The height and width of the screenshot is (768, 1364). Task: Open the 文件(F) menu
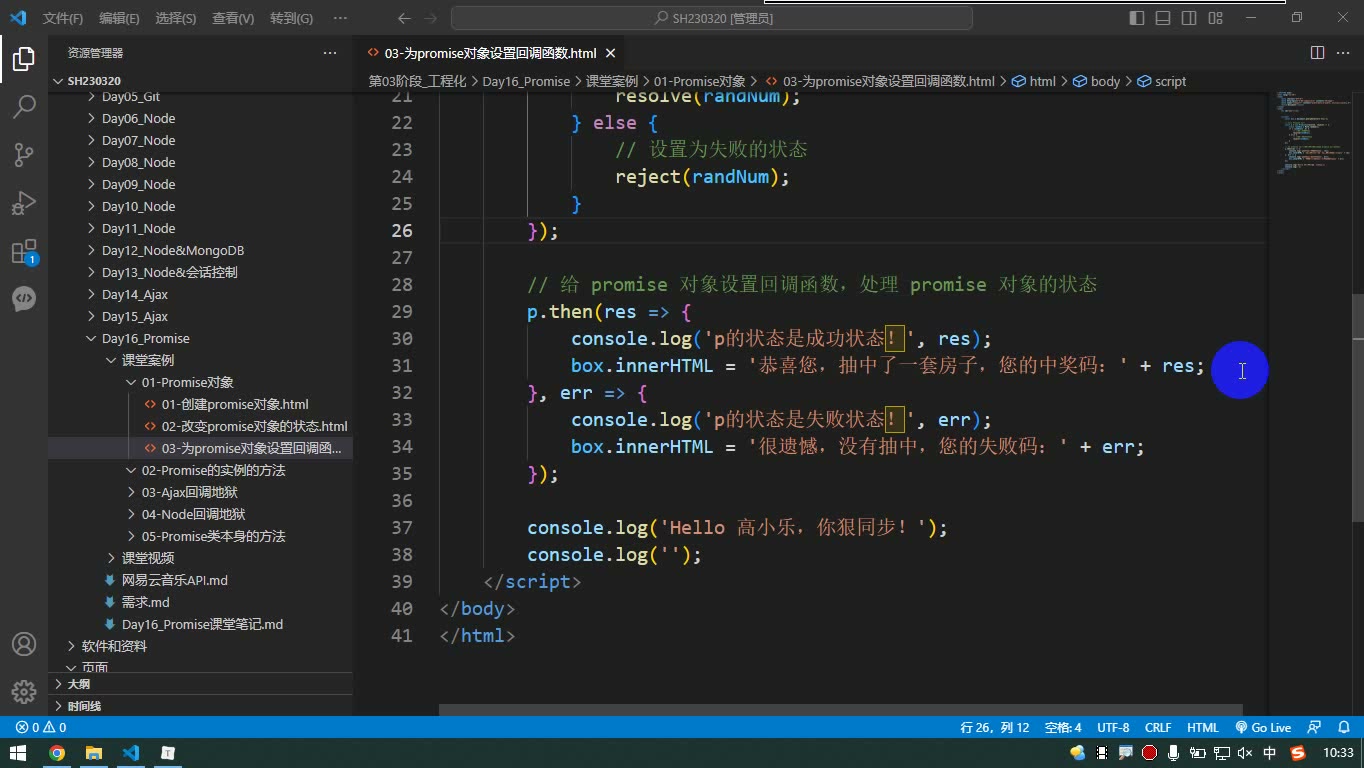[x=63, y=18]
